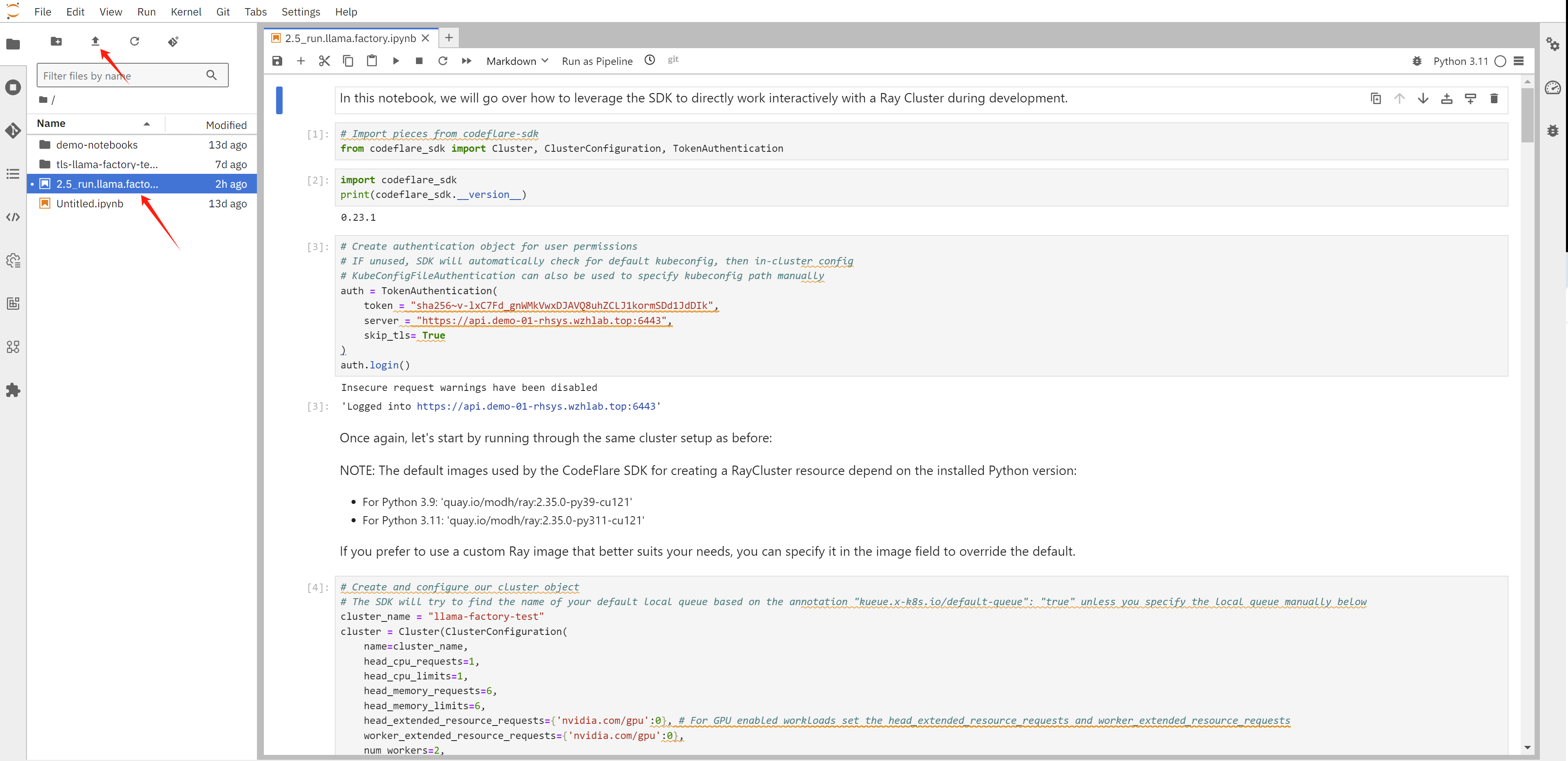Viewport: 1568px width, 761px height.
Task: Refresh the file browser list
Action: 135,41
